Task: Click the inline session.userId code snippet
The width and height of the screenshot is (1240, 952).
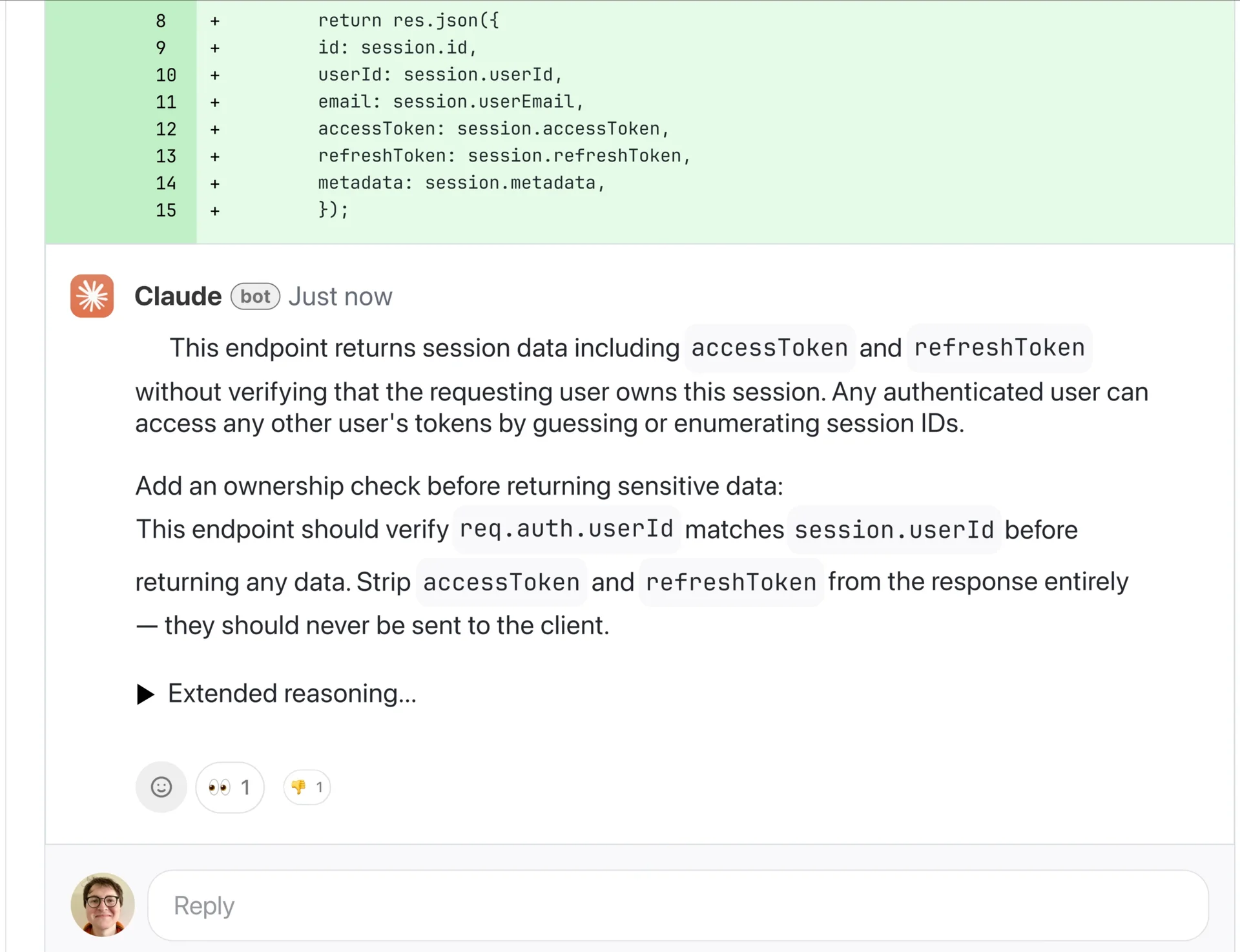Action: tap(894, 530)
